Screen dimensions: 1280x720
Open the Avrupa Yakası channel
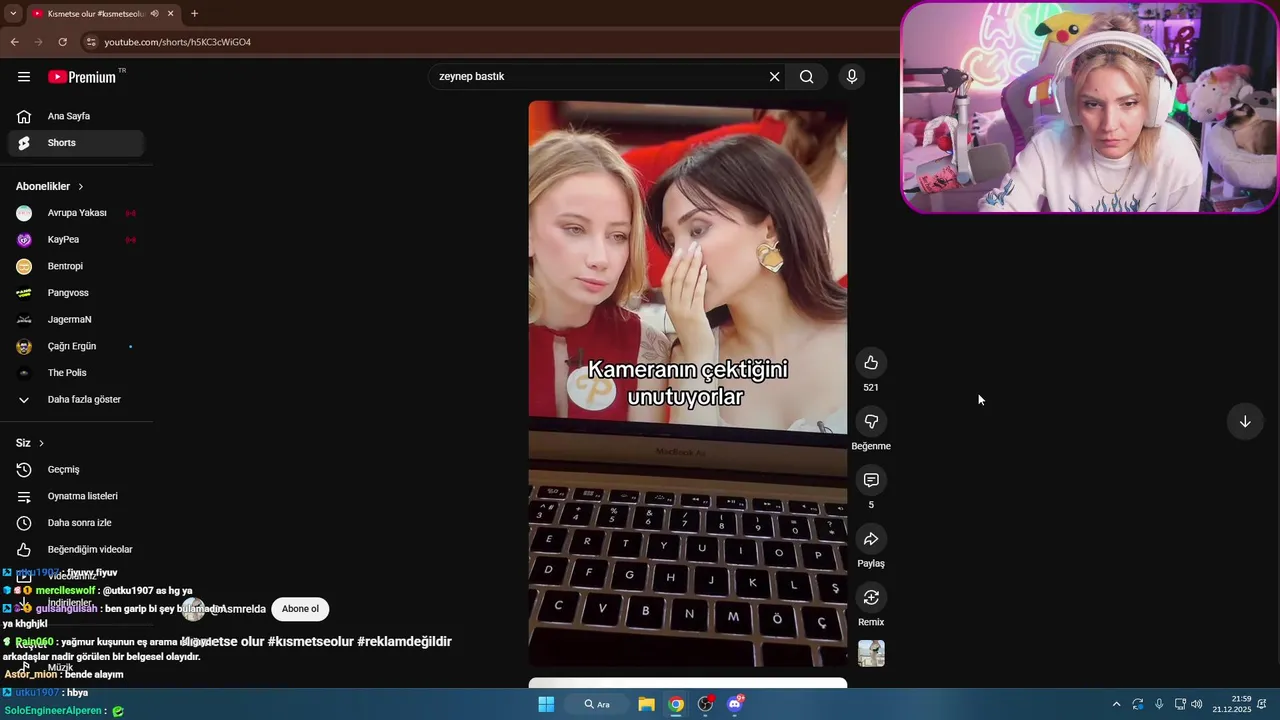coord(76,213)
